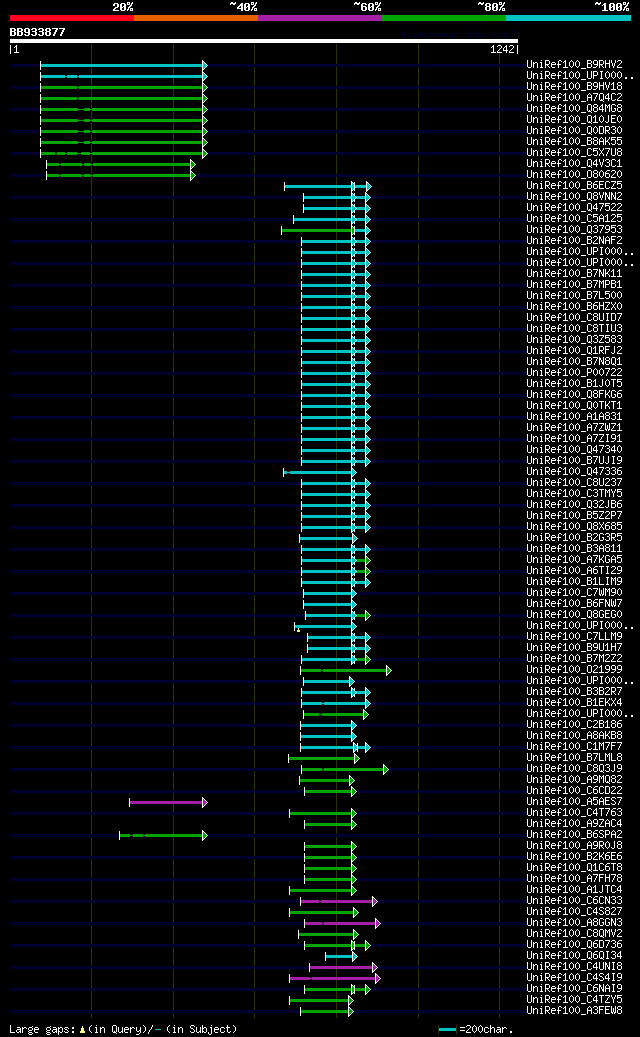Select the UniRef100_C5X7U8 label
The height and width of the screenshot is (1037, 640).
tap(574, 152)
